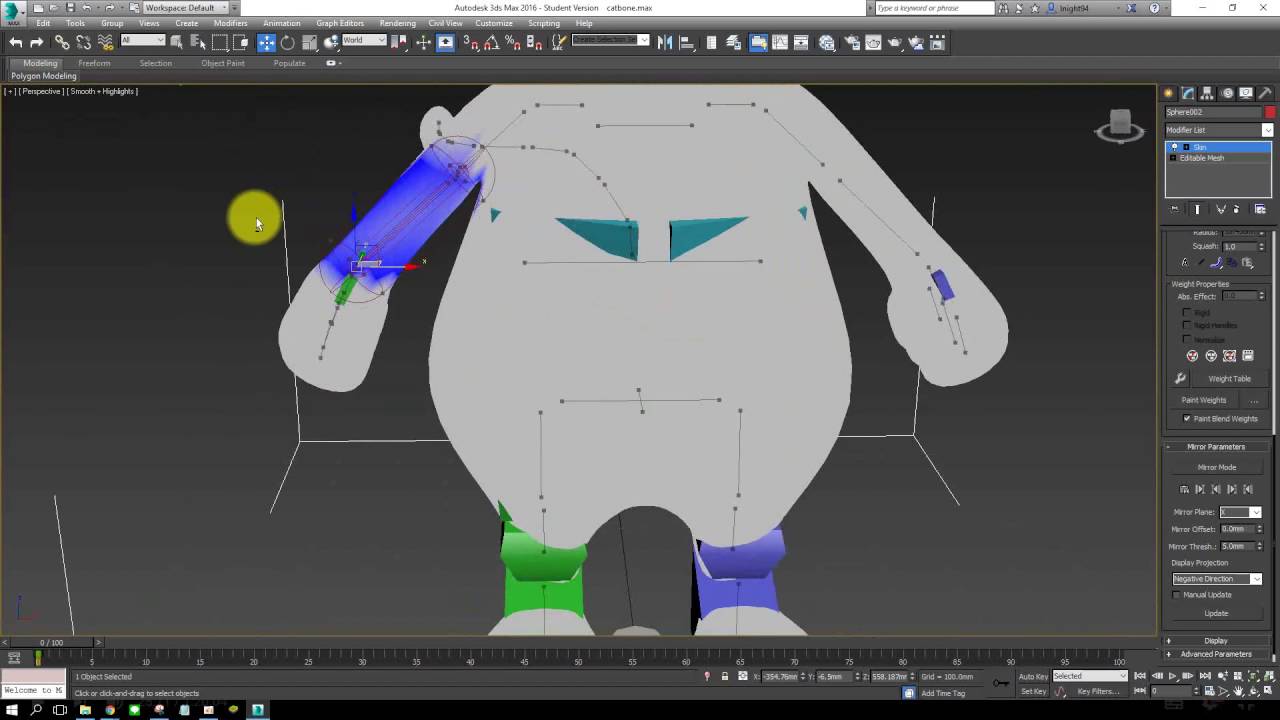
Task: Click the Paint Weights button
Action: (x=1203, y=400)
